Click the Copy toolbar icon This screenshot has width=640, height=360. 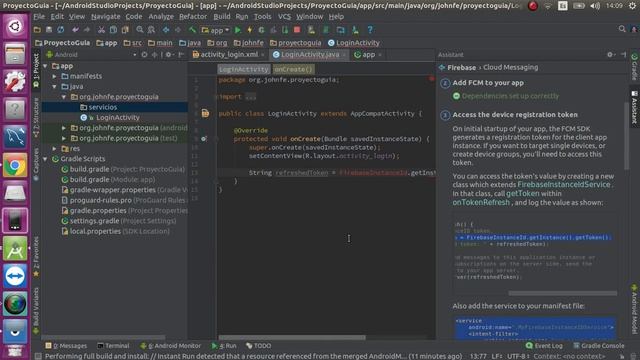(113, 30)
